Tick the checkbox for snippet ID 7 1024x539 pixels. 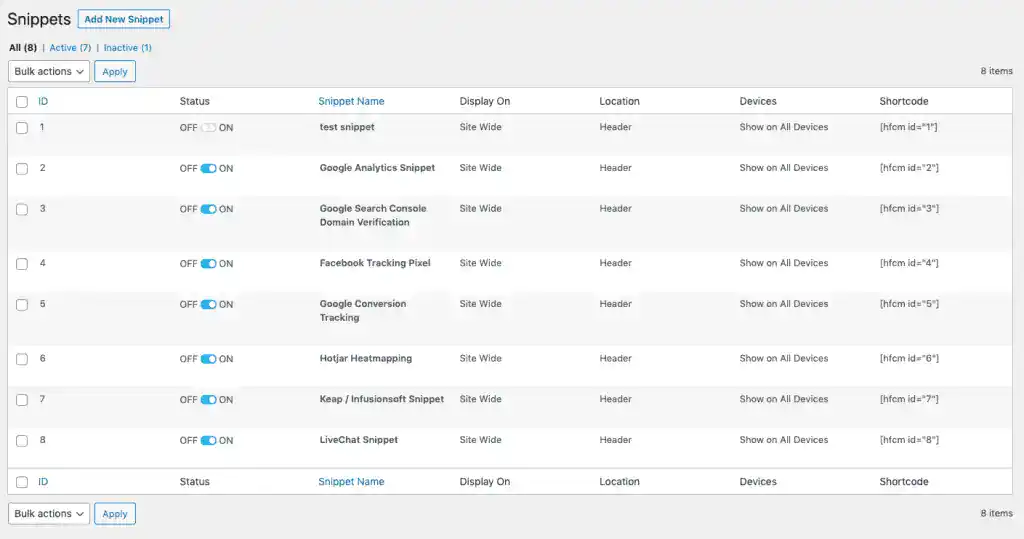(22, 400)
